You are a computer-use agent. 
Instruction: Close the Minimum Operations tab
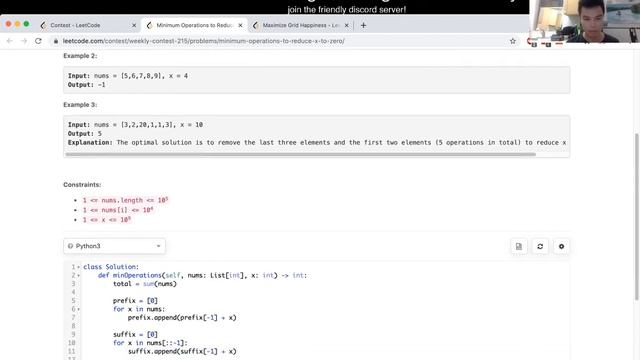coord(240,25)
